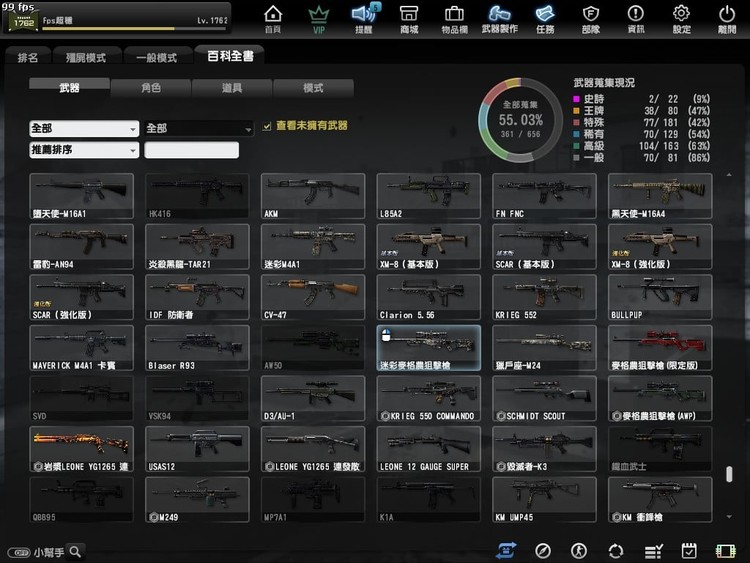Click the weapon search input field
This screenshot has height=563, width=750.
click(191, 150)
